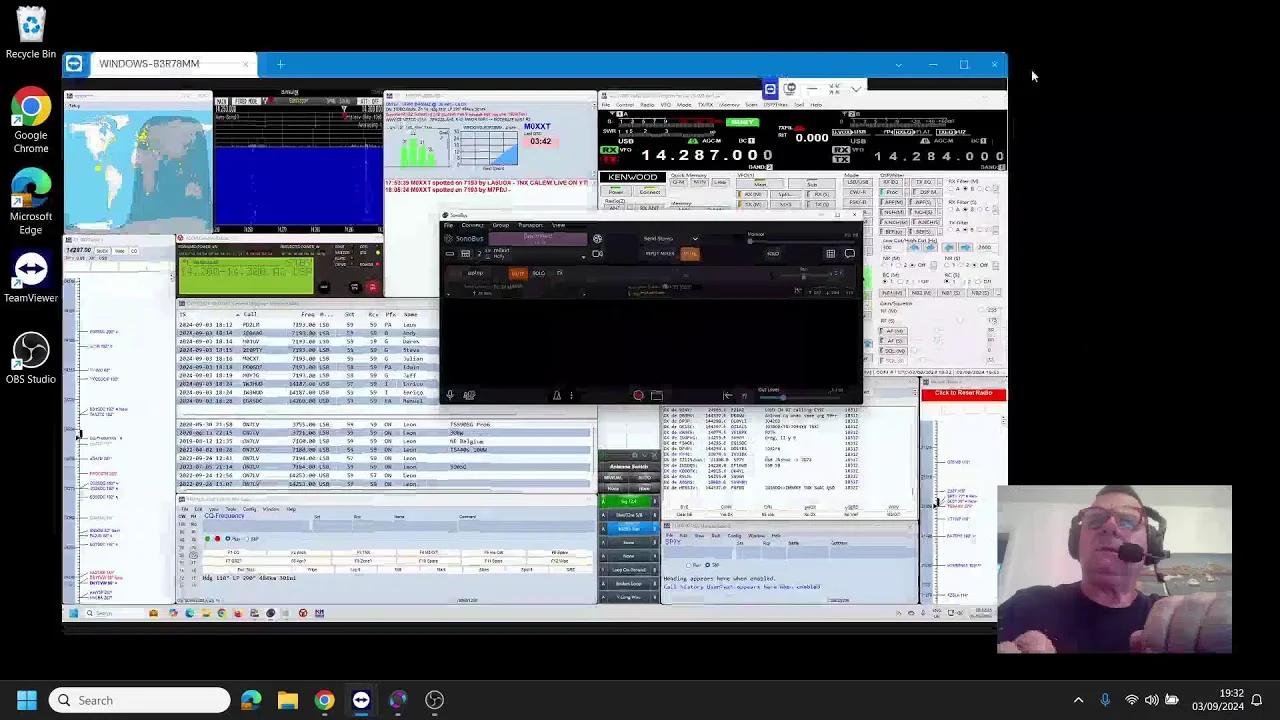Open the SonoBus recordings folder icon
The height and width of the screenshot is (720, 1280).
(656, 395)
